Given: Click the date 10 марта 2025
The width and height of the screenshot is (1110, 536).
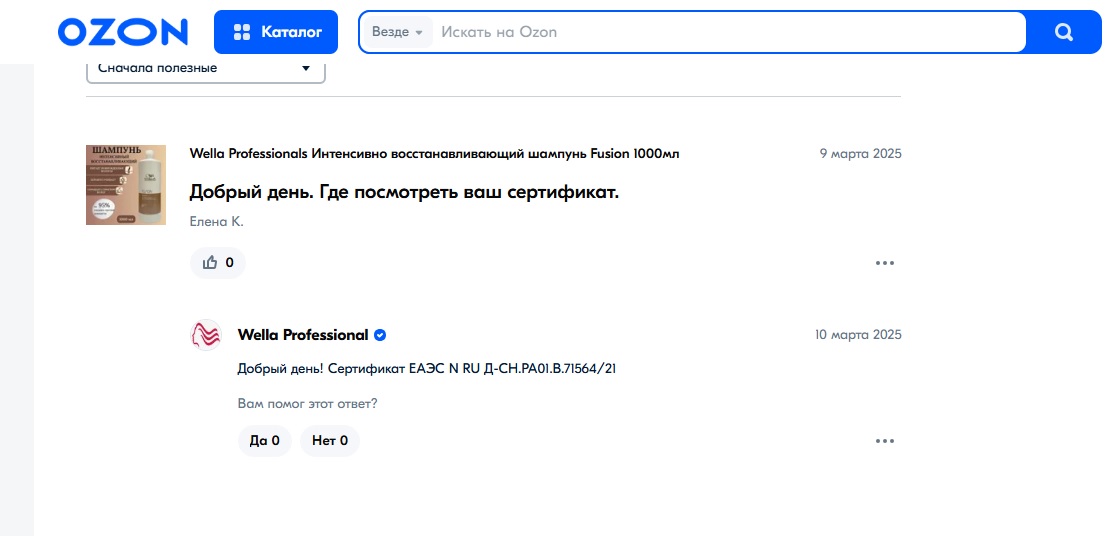Looking at the screenshot, I should coord(858,335).
